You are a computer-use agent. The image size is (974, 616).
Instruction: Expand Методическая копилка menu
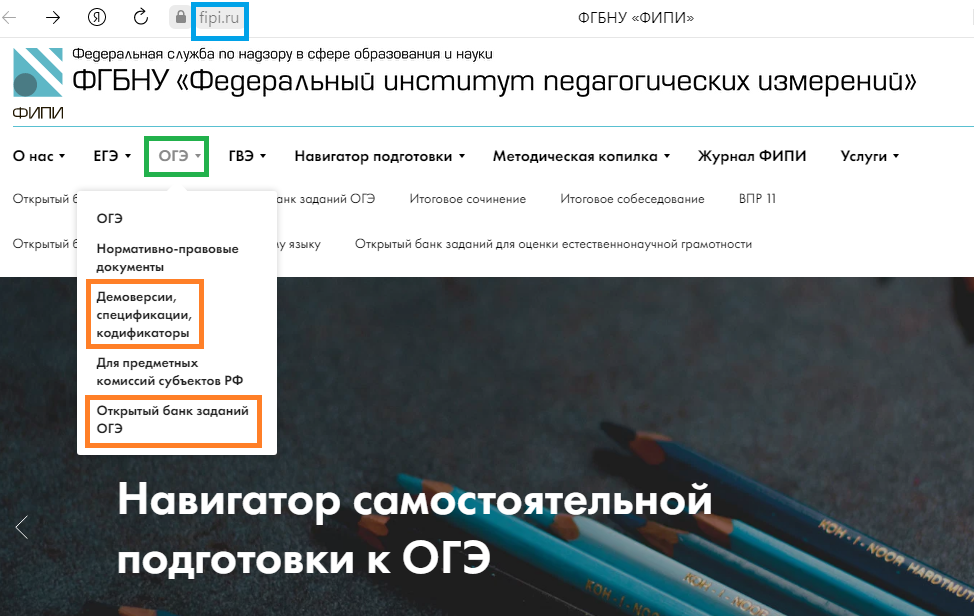click(581, 156)
